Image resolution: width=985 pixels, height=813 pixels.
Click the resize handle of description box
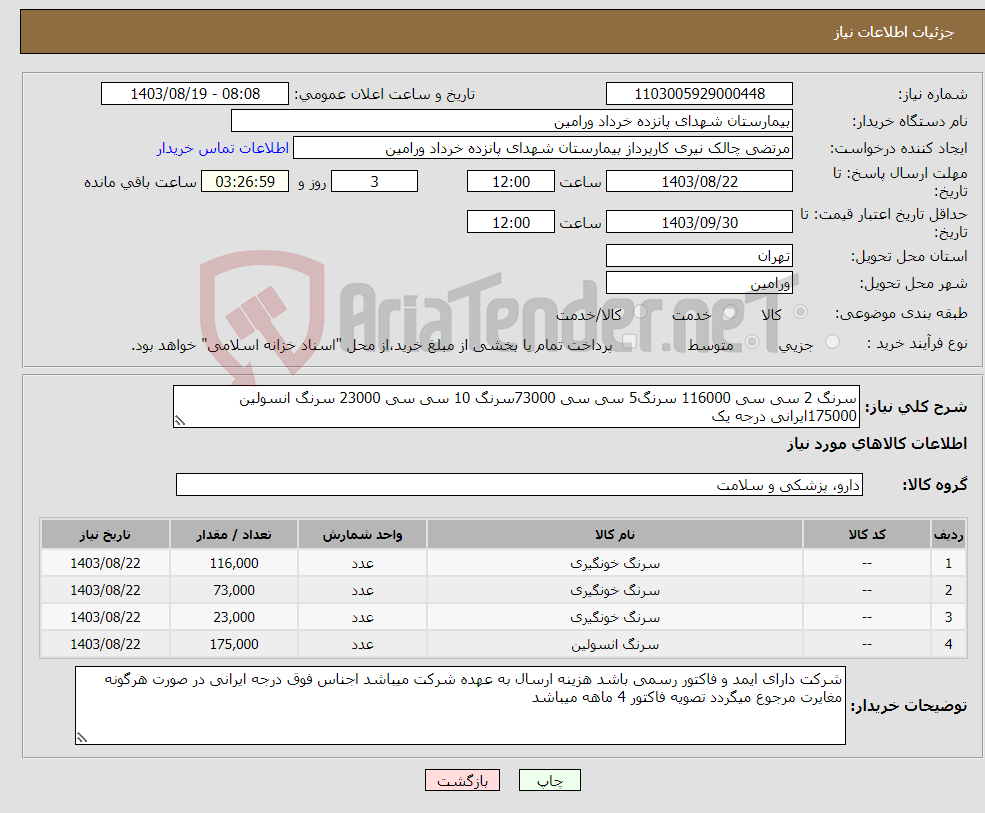(180, 421)
